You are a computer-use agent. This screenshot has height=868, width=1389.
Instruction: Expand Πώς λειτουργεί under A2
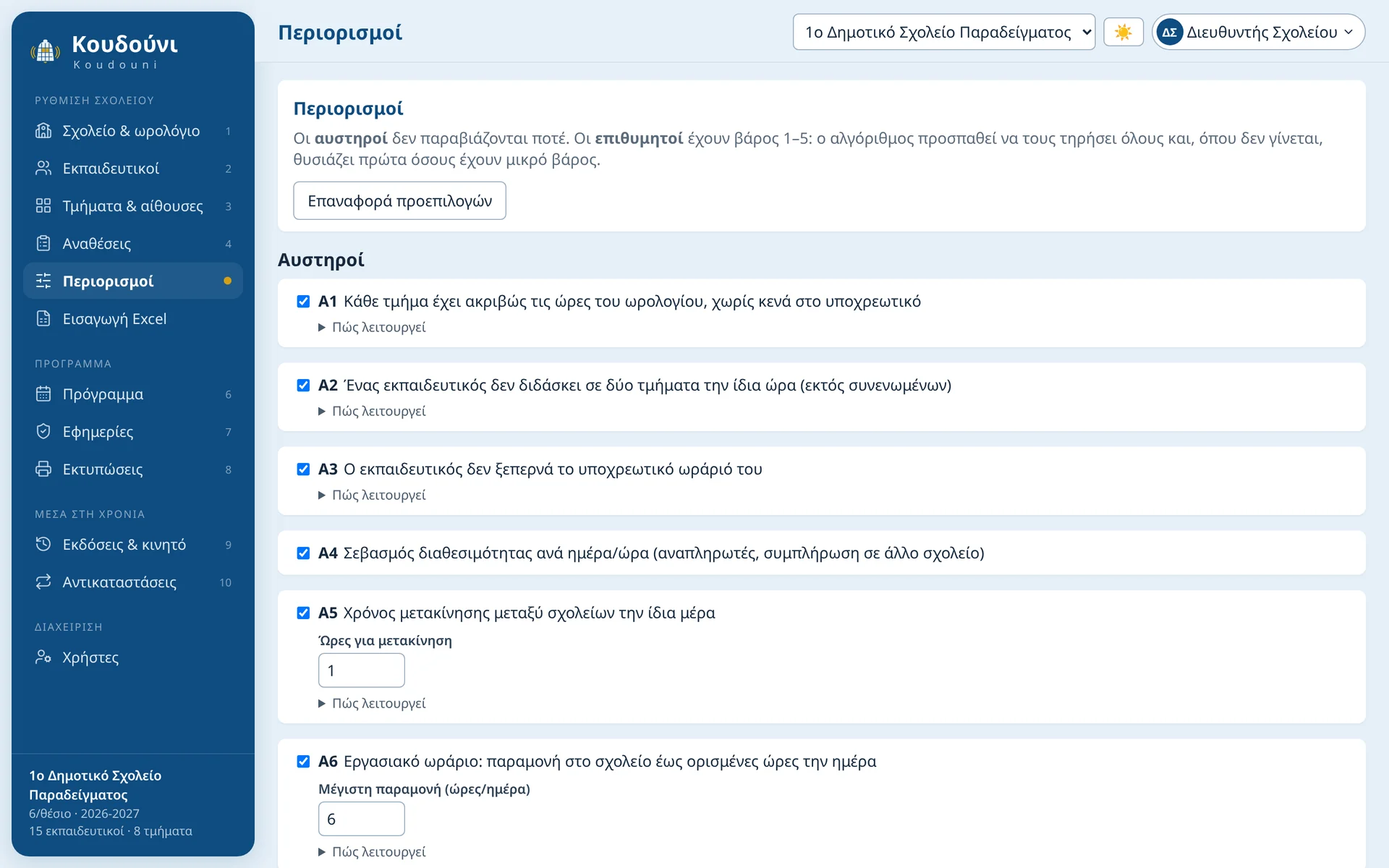pos(372,412)
